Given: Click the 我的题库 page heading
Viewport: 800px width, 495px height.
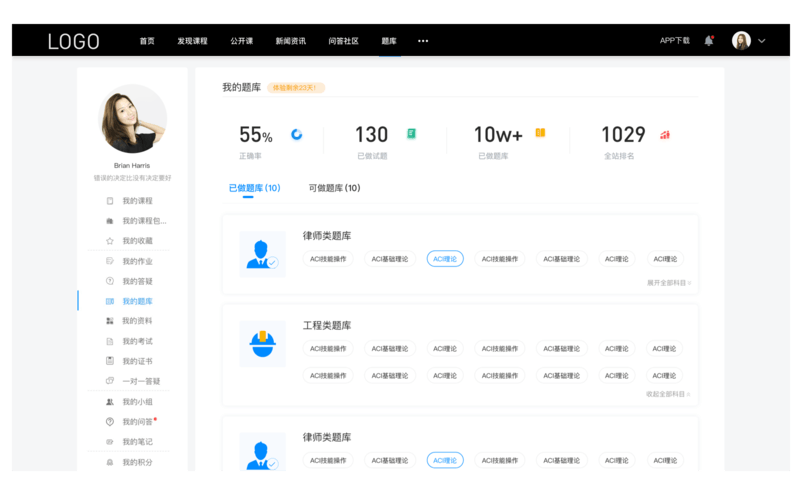Looking at the screenshot, I should pos(241,87).
